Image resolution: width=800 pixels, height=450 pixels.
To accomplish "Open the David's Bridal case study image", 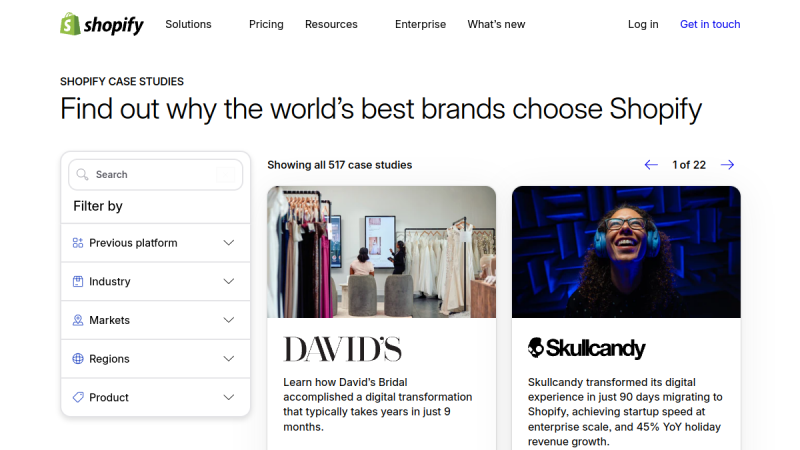I will [381, 252].
